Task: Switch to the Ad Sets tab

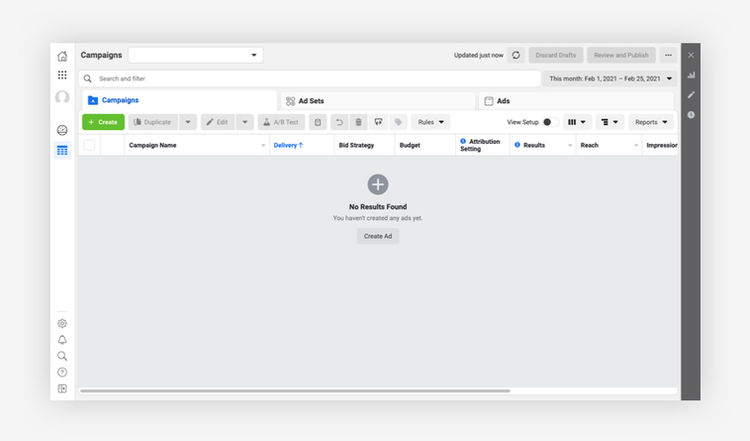Action: click(x=378, y=101)
